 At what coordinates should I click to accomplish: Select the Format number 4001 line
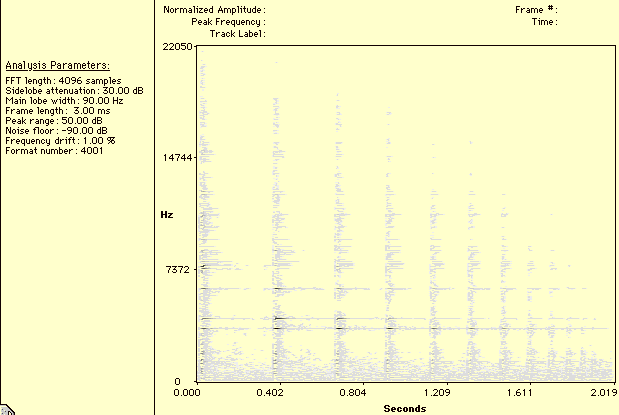(54, 150)
